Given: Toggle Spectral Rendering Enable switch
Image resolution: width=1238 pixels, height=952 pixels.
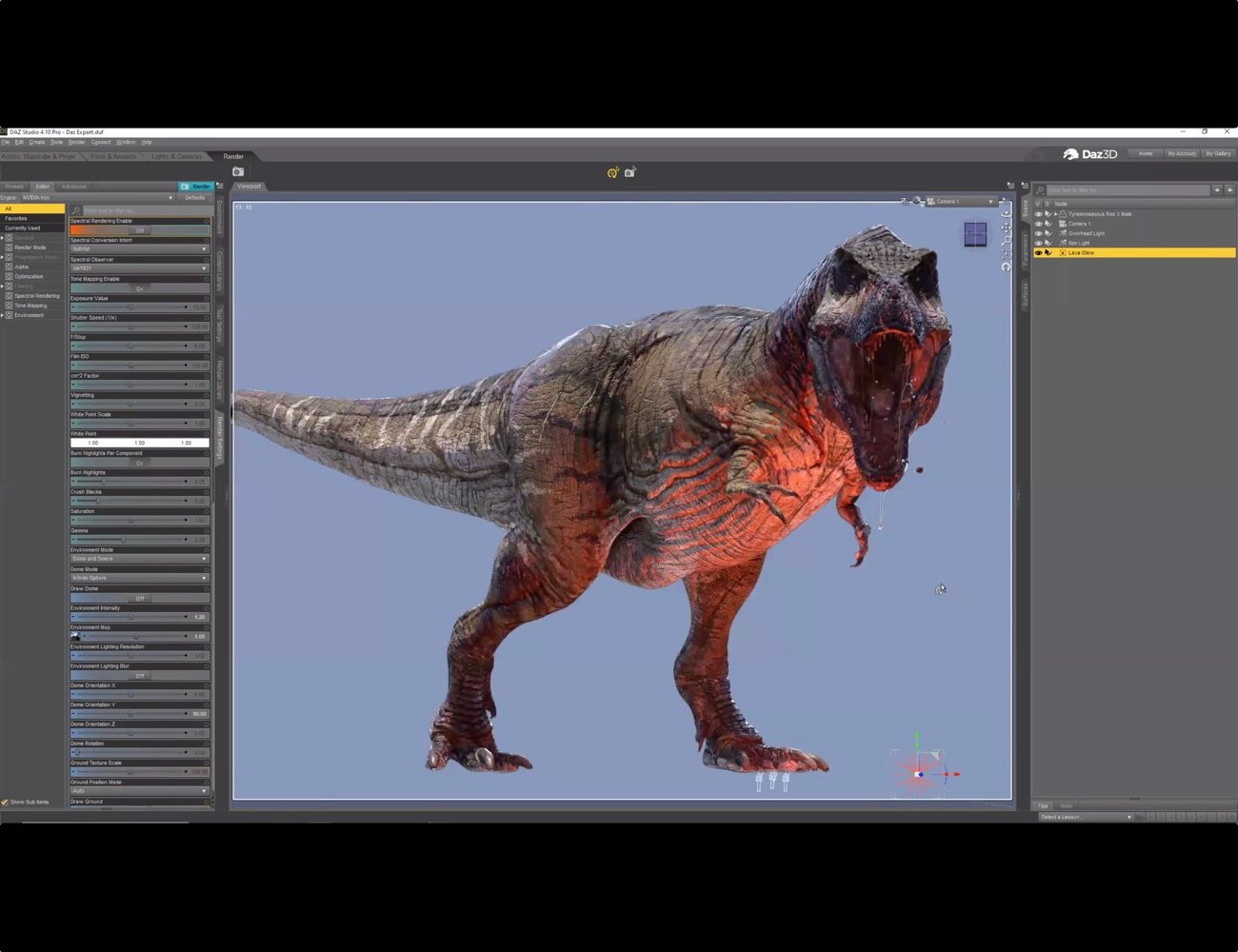Looking at the screenshot, I should pos(139,230).
